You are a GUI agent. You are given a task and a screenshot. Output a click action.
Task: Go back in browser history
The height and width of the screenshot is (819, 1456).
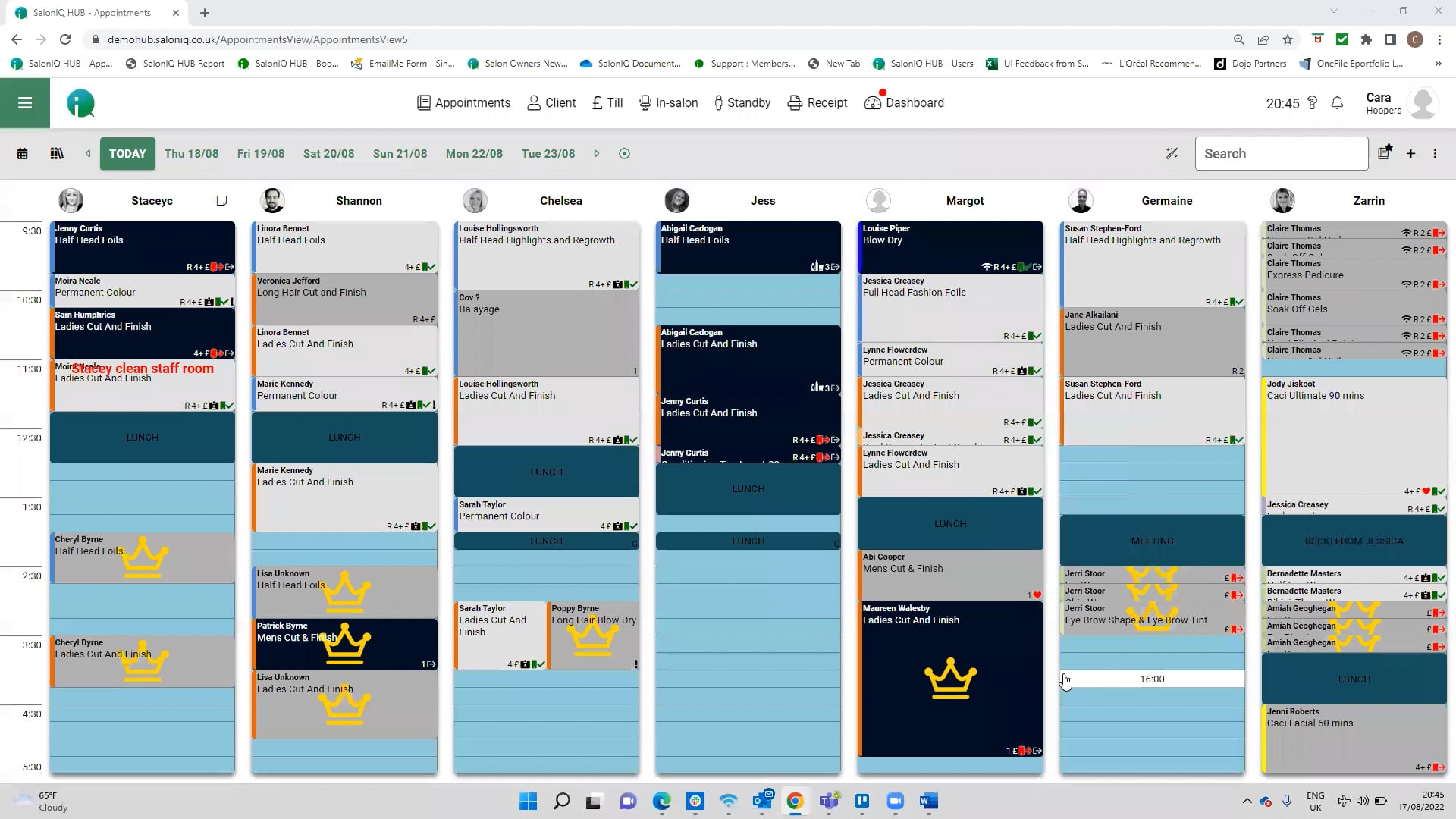pyautogui.click(x=17, y=39)
